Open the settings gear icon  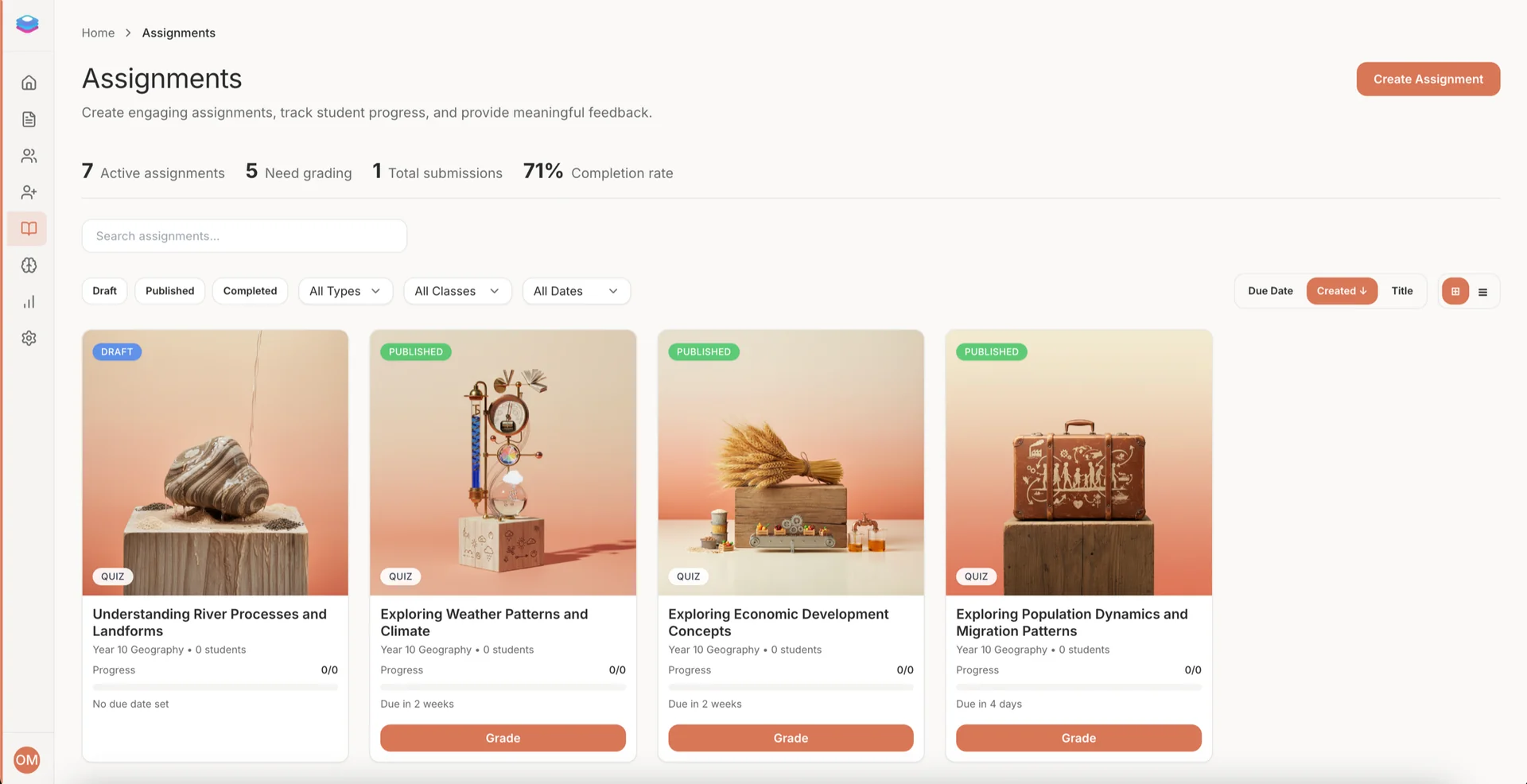point(29,338)
